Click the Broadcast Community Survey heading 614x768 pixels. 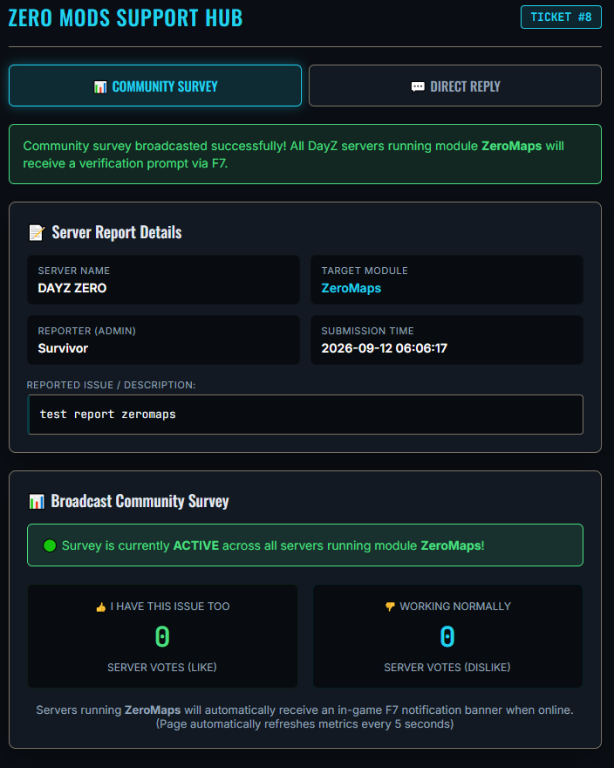coord(140,501)
